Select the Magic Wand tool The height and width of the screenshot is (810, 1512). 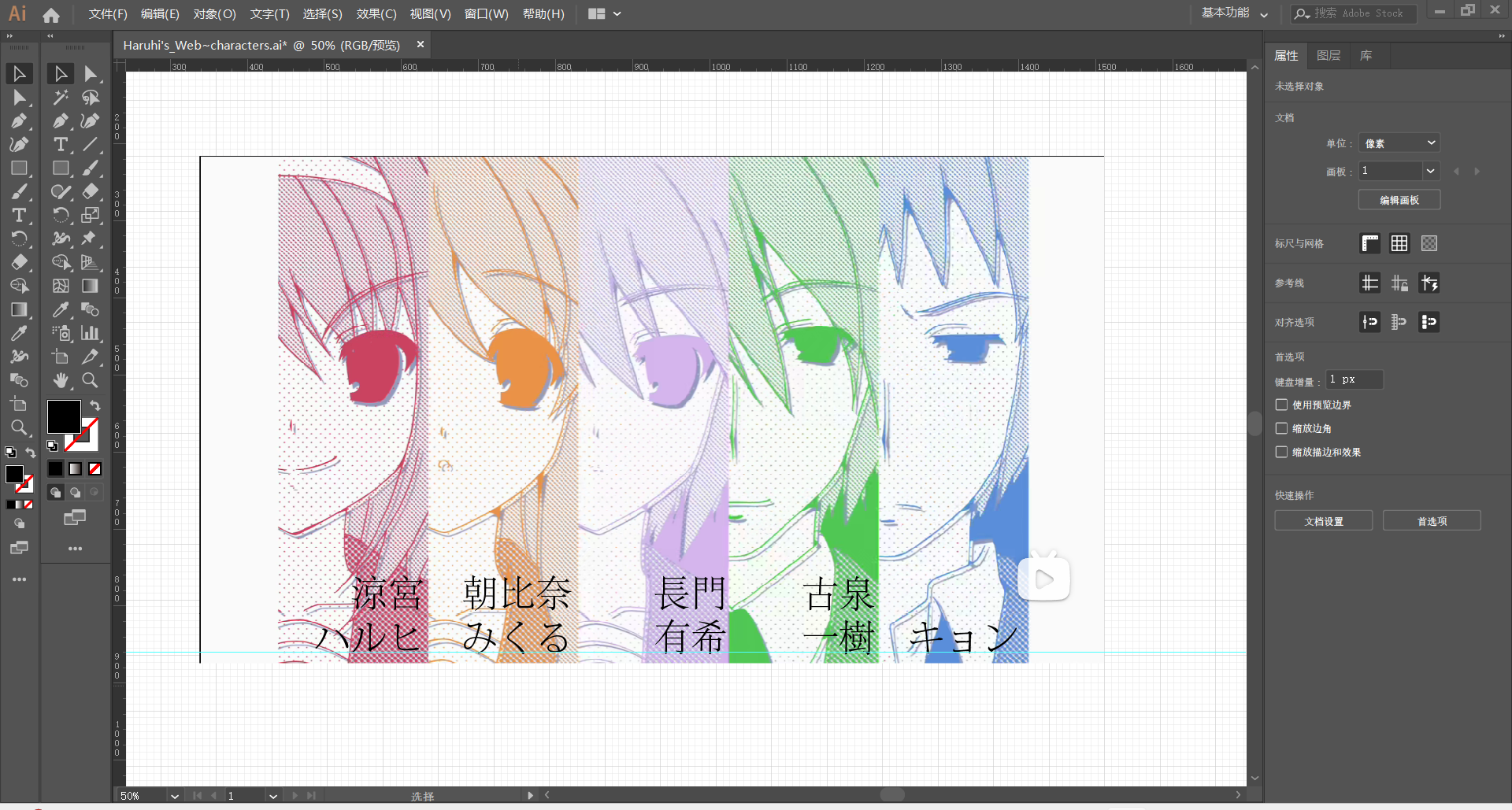tap(61, 98)
